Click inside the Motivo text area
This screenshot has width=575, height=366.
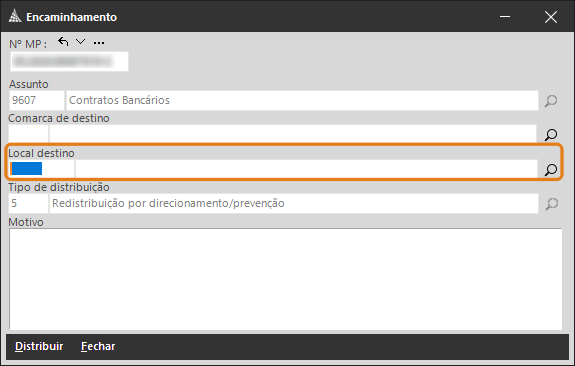[285, 279]
